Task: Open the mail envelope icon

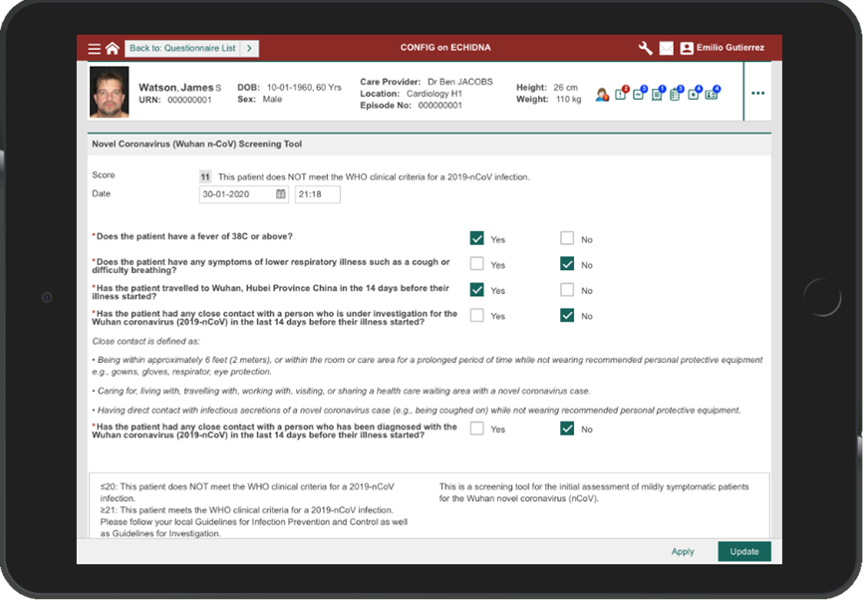Action: coord(666,49)
